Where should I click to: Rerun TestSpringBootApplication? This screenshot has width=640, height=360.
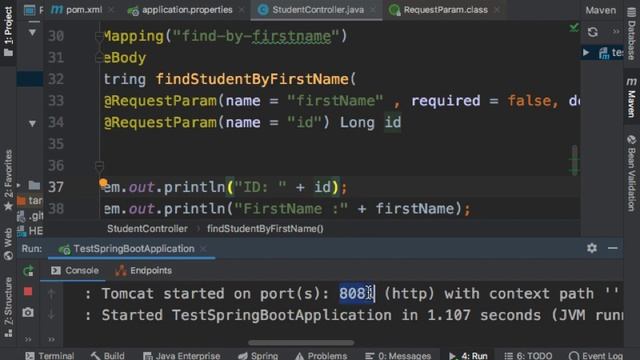28,271
